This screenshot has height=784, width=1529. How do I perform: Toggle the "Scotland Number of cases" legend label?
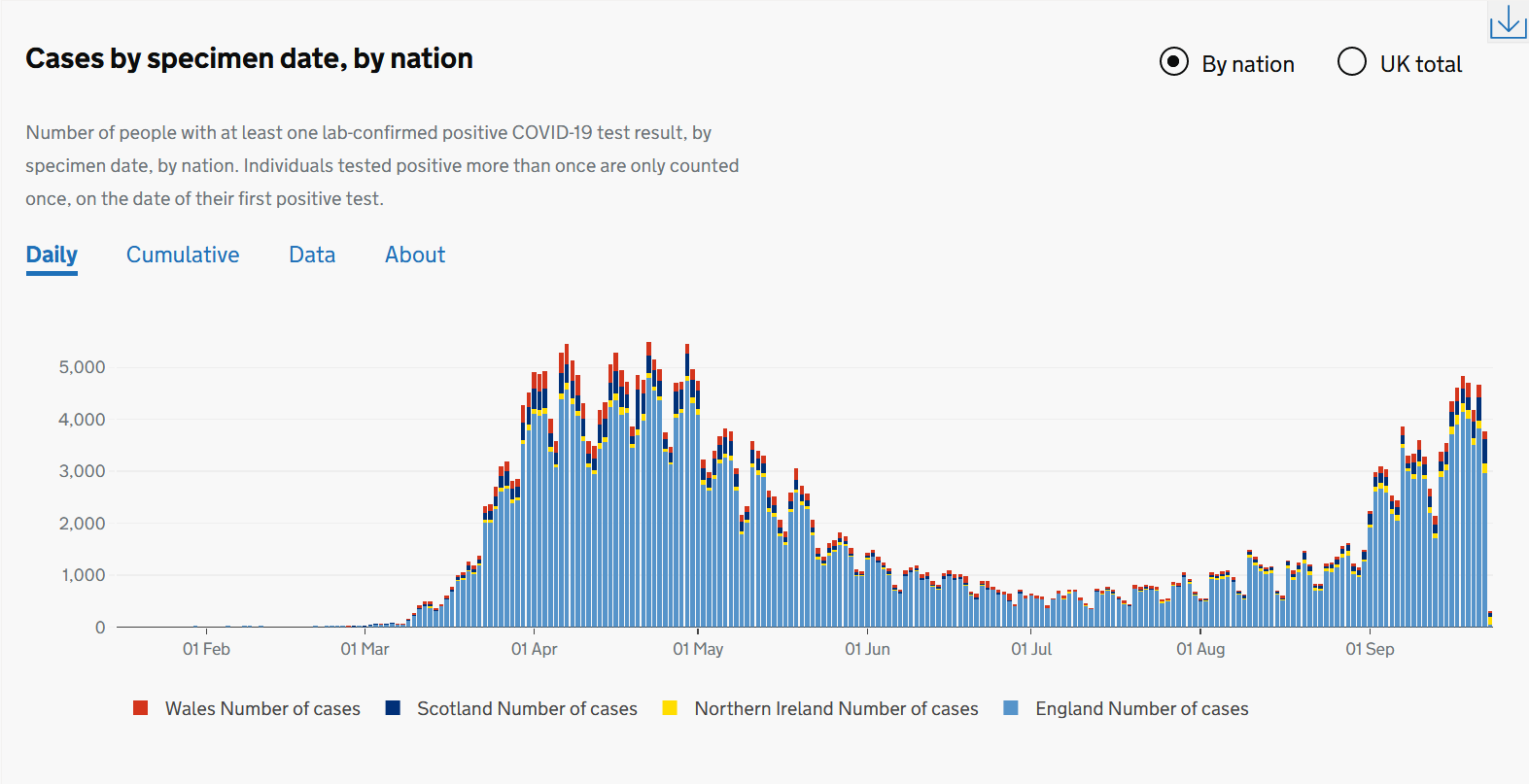(527, 709)
